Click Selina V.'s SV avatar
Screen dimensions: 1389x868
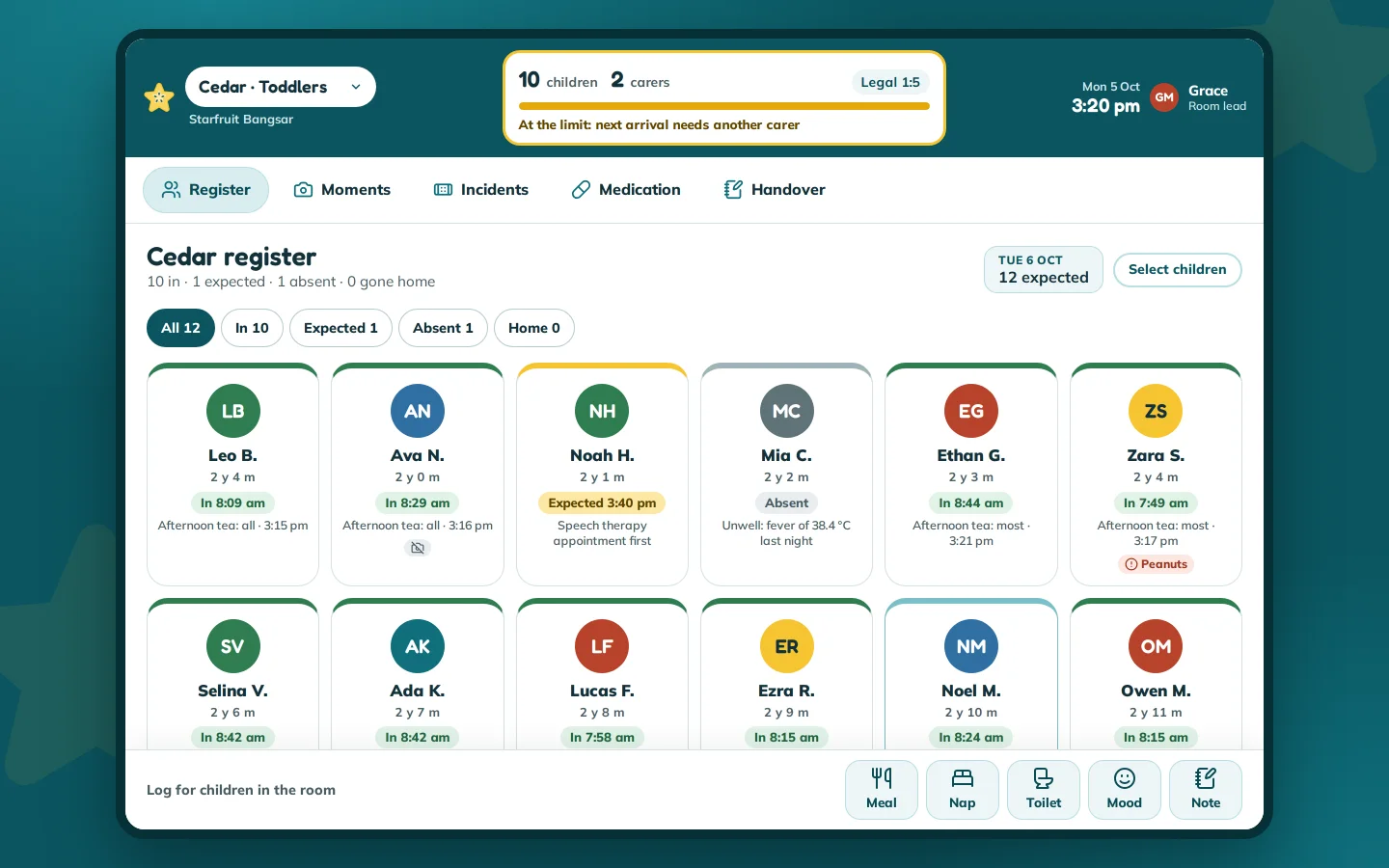point(233,646)
